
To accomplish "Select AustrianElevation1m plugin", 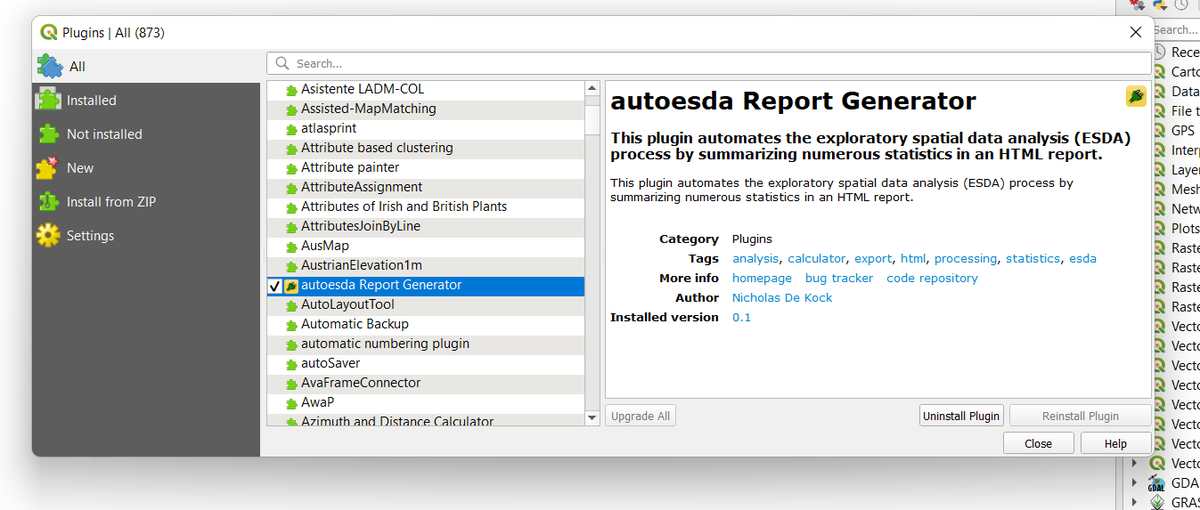I will (x=426, y=266).
